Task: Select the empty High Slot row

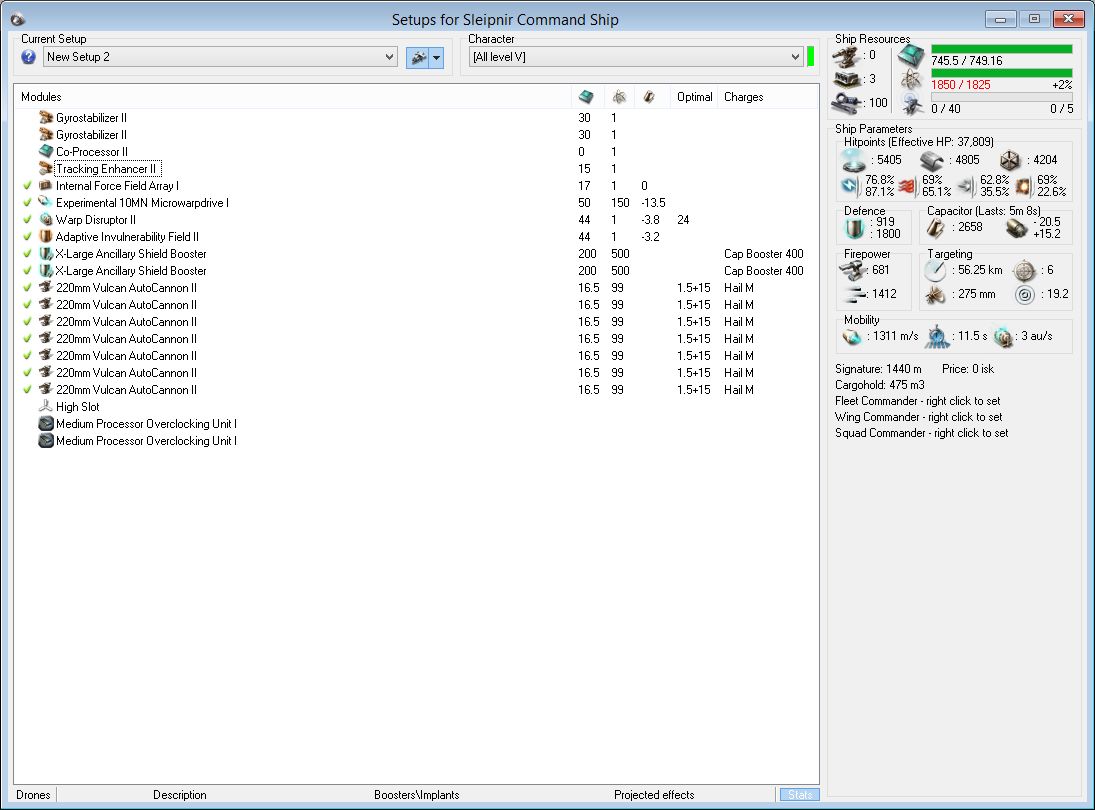Action: (416, 406)
